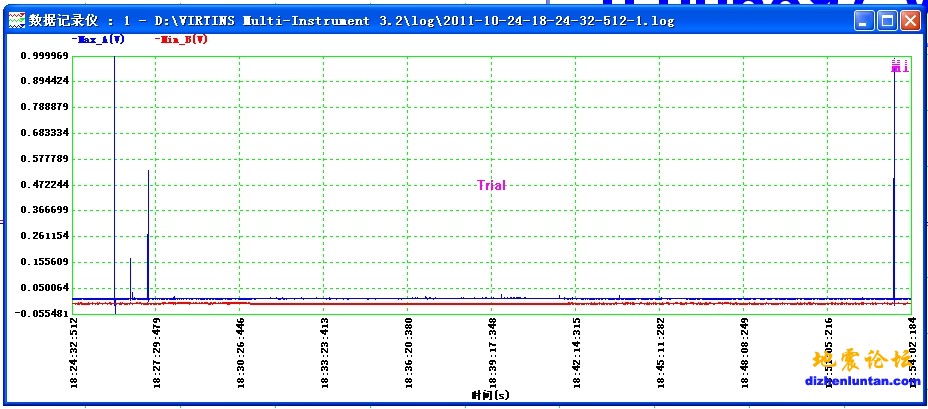
Task: Click the red Min_B(V) legend label
Action: point(182,39)
